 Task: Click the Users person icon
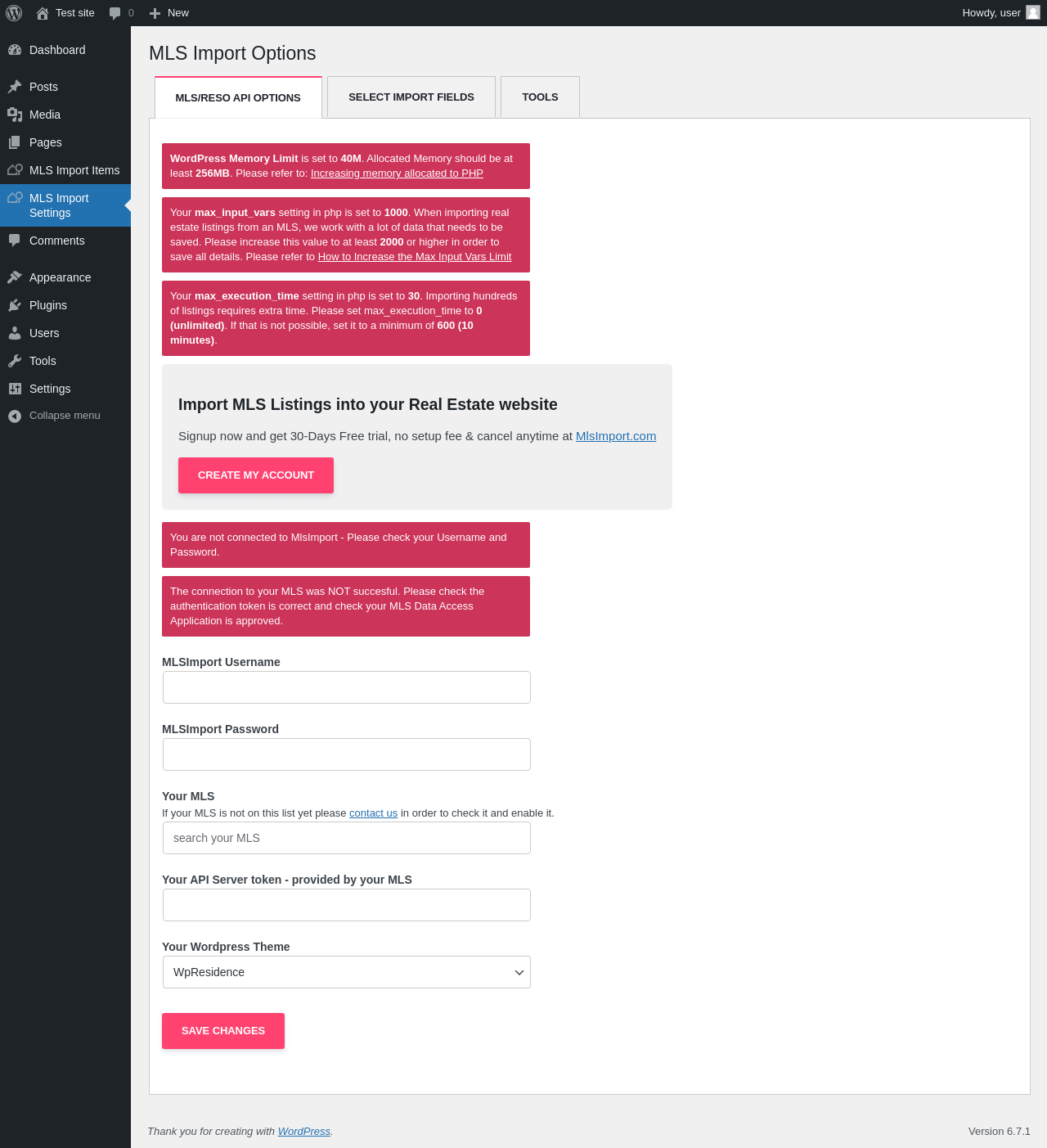15,333
